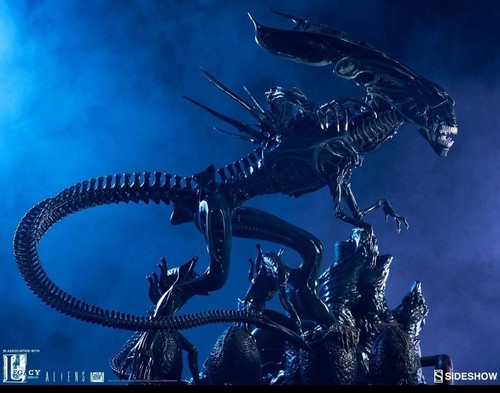Click the small studio logo beside ALIENS

pyautogui.click(x=97, y=377)
